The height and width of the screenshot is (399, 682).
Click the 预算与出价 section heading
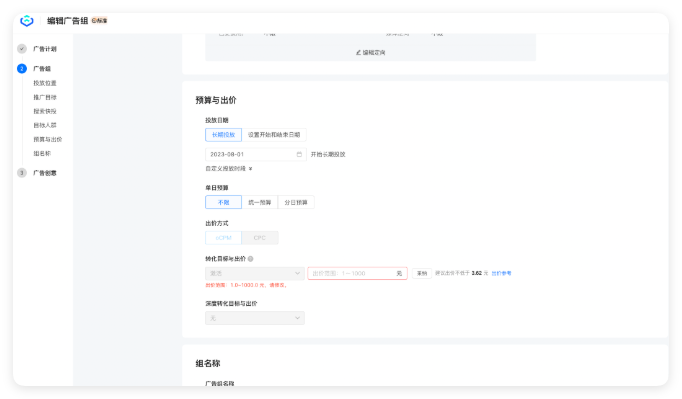click(216, 100)
